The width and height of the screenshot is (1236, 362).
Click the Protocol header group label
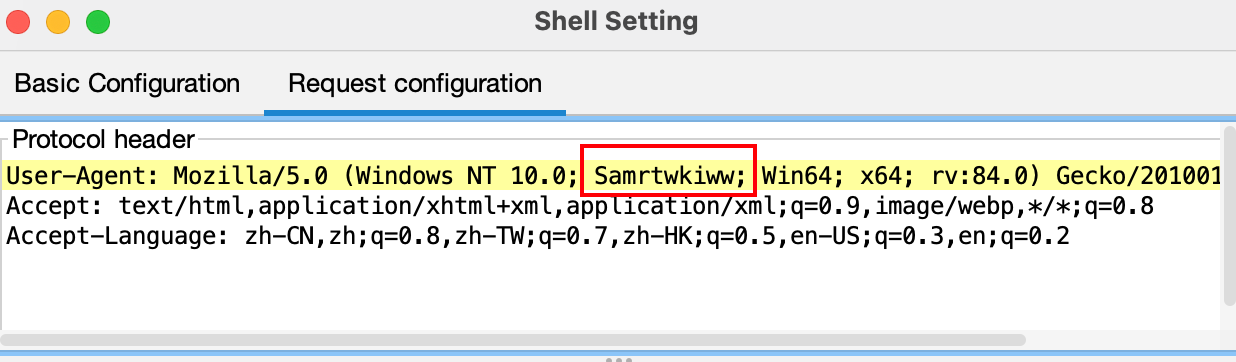coord(104,140)
